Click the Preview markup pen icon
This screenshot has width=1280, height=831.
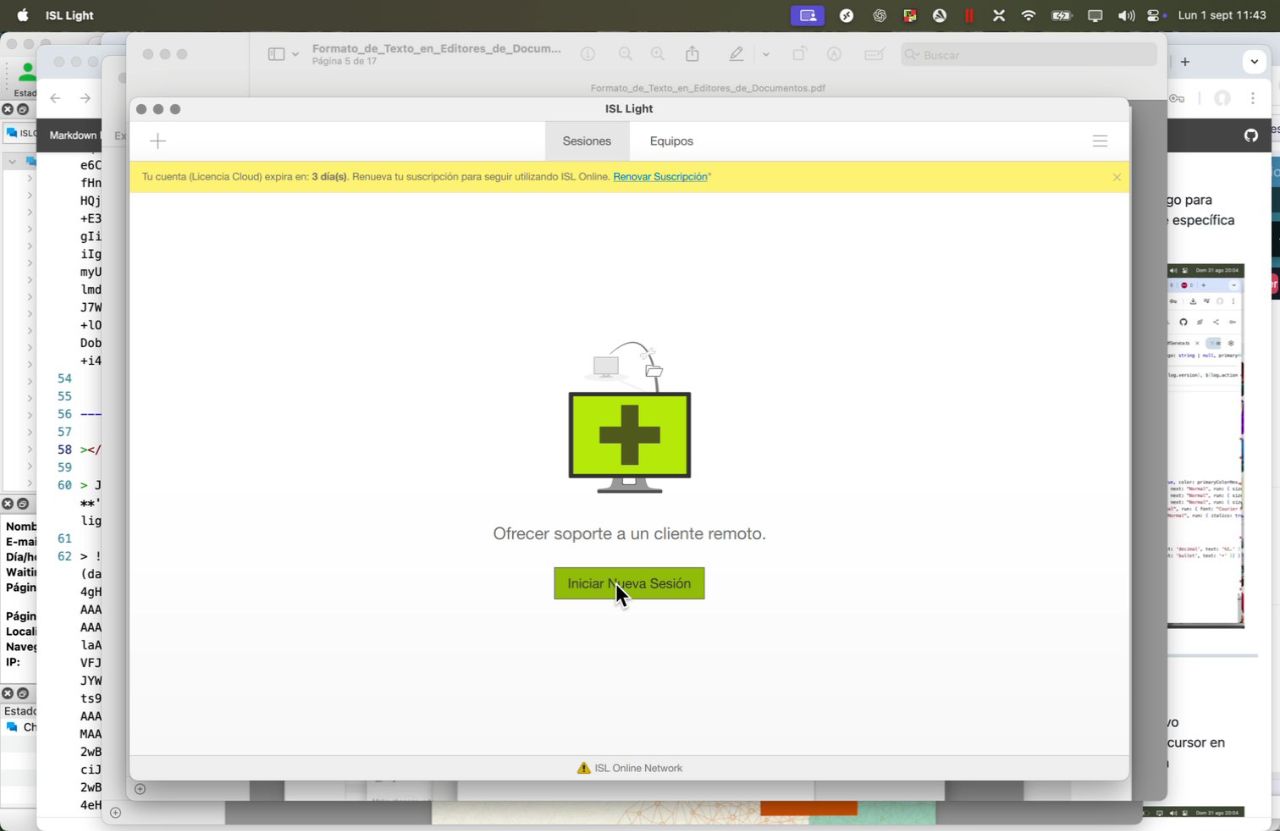click(737, 55)
